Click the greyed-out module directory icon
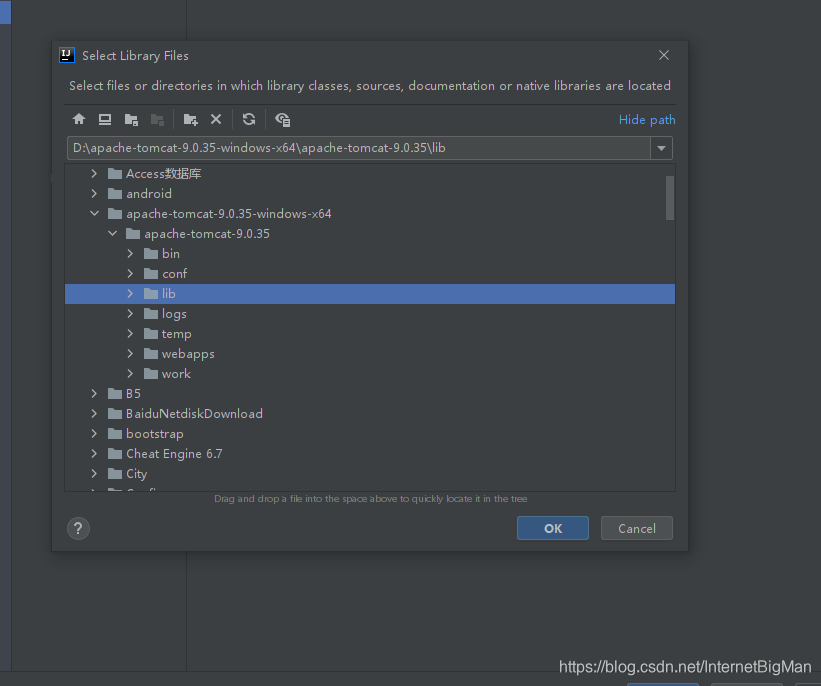The height and width of the screenshot is (686, 821). [x=157, y=119]
